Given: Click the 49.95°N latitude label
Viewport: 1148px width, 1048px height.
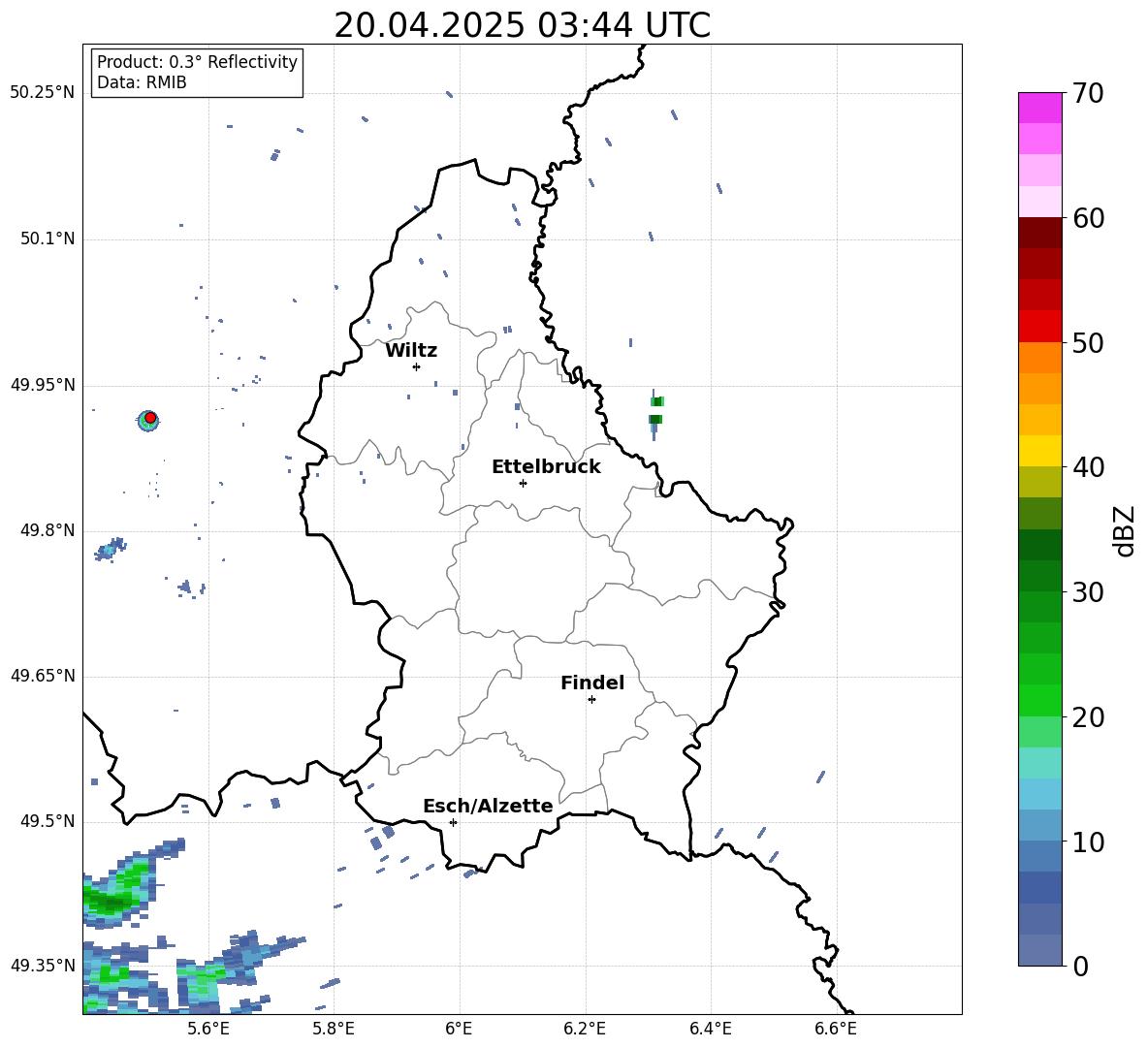Looking at the screenshot, I should tap(43, 385).
